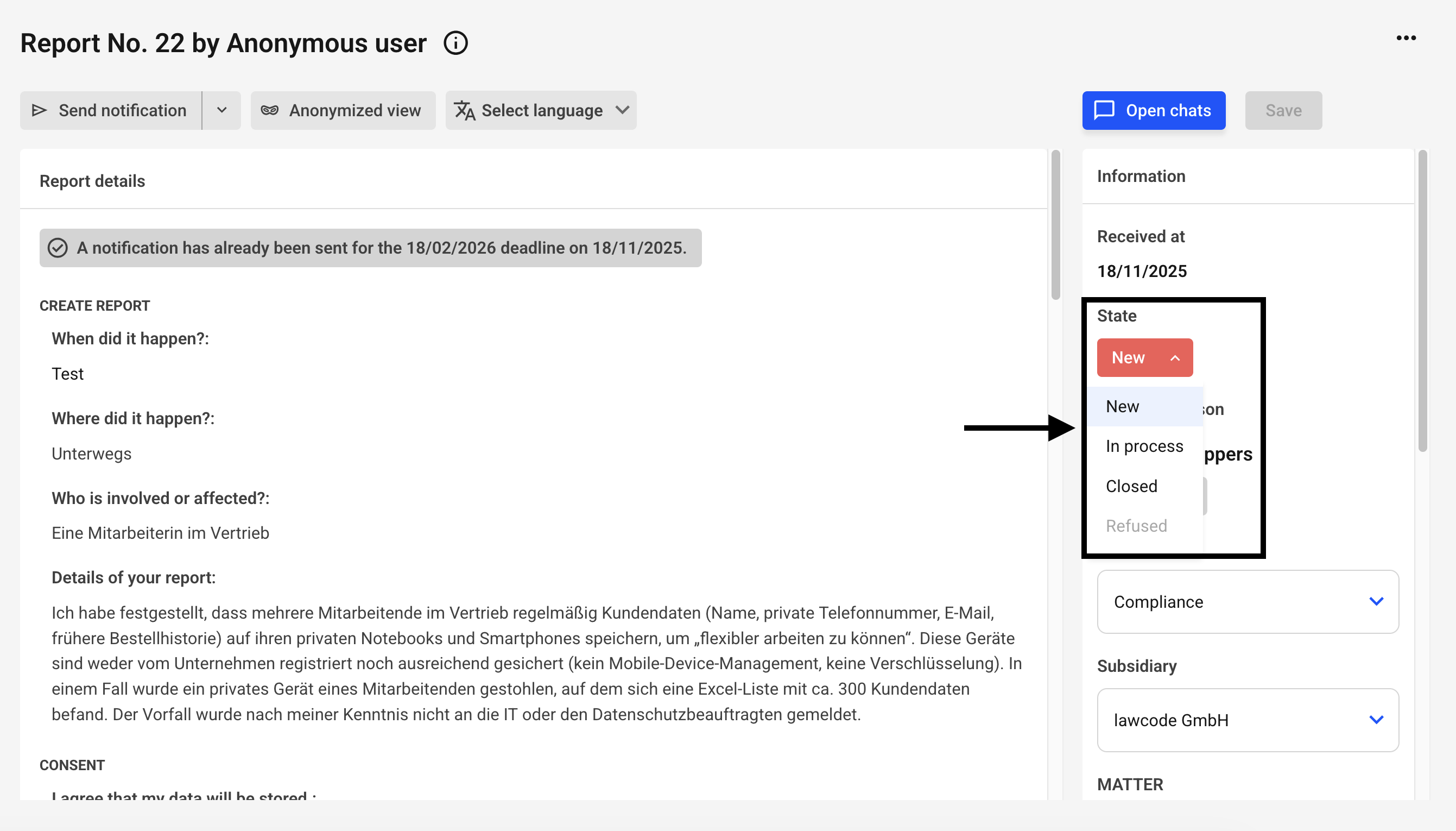This screenshot has height=831, width=1456.
Task: Set report state to Closed
Action: click(1131, 486)
